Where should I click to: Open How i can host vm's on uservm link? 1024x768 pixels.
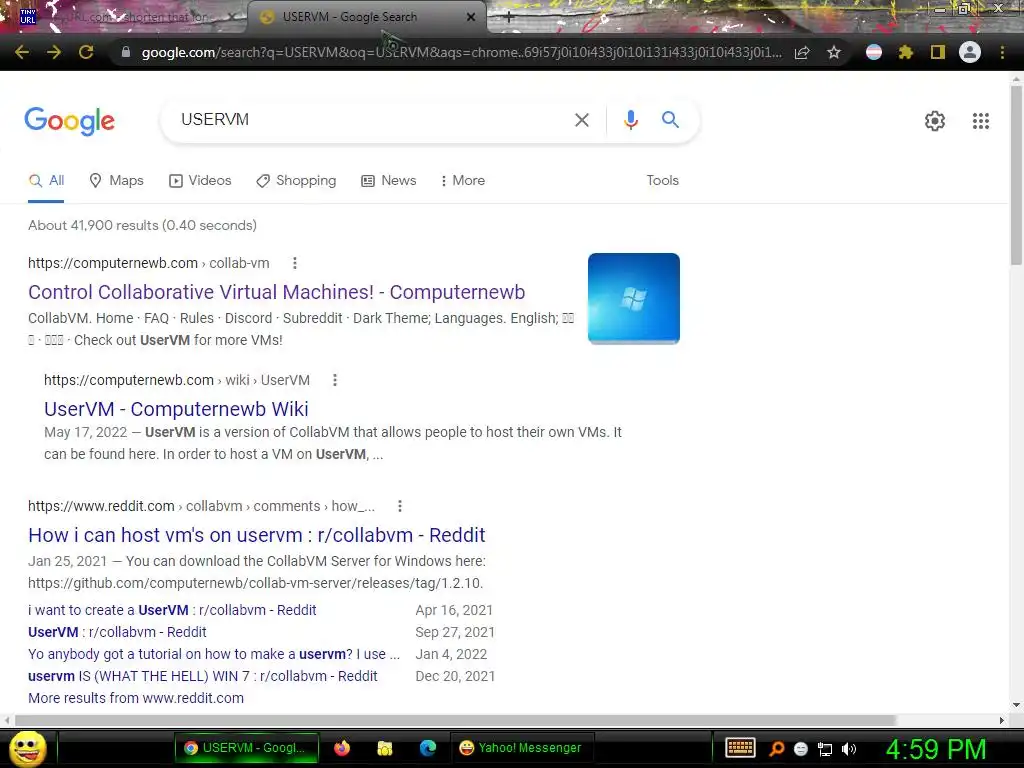point(257,536)
